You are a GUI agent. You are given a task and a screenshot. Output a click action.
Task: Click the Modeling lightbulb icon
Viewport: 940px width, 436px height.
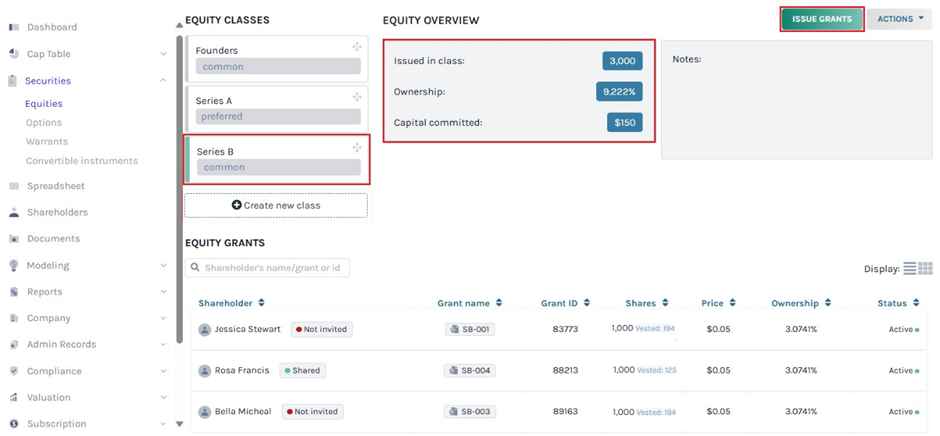point(14,265)
